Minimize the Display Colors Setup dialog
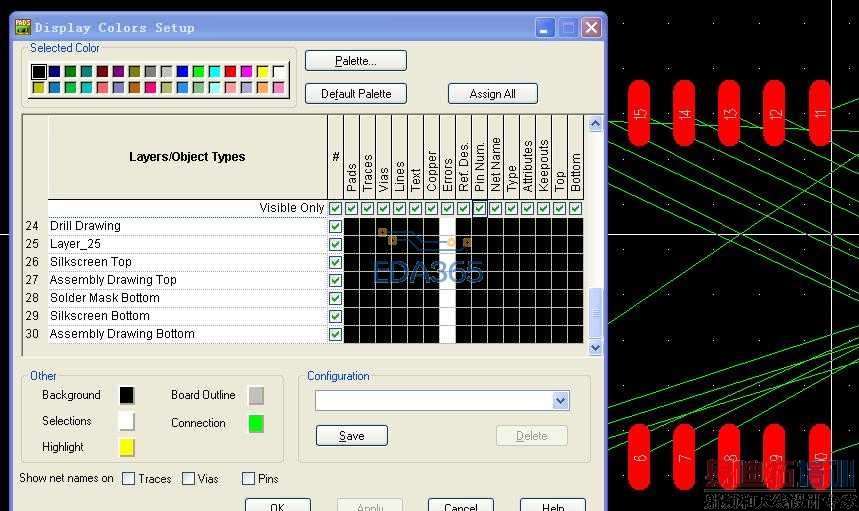 click(545, 27)
